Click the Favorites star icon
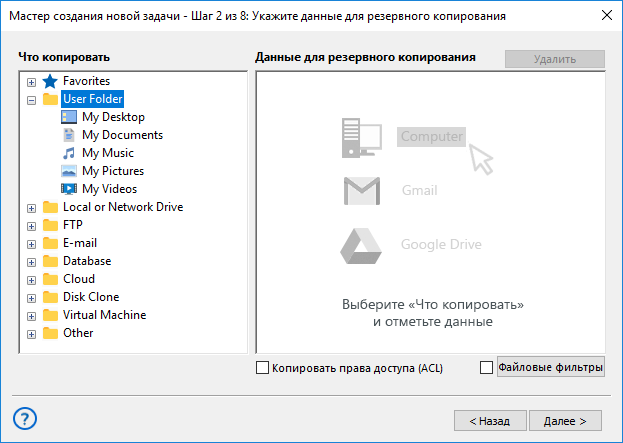623x443 pixels. point(50,81)
